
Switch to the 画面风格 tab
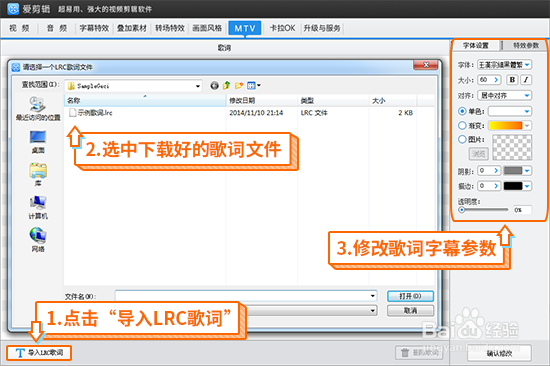[x=207, y=28]
